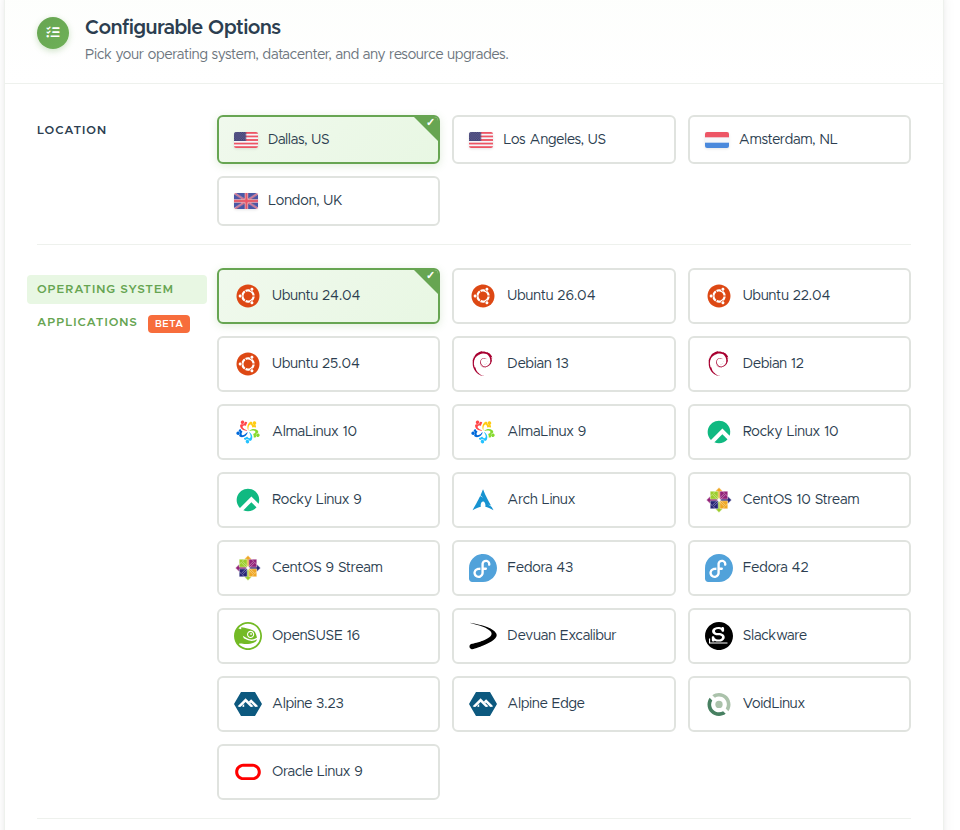The height and width of the screenshot is (830, 960).
Task: Click the Netherlands flag icon beside Amsterdam
Action: [x=716, y=140]
